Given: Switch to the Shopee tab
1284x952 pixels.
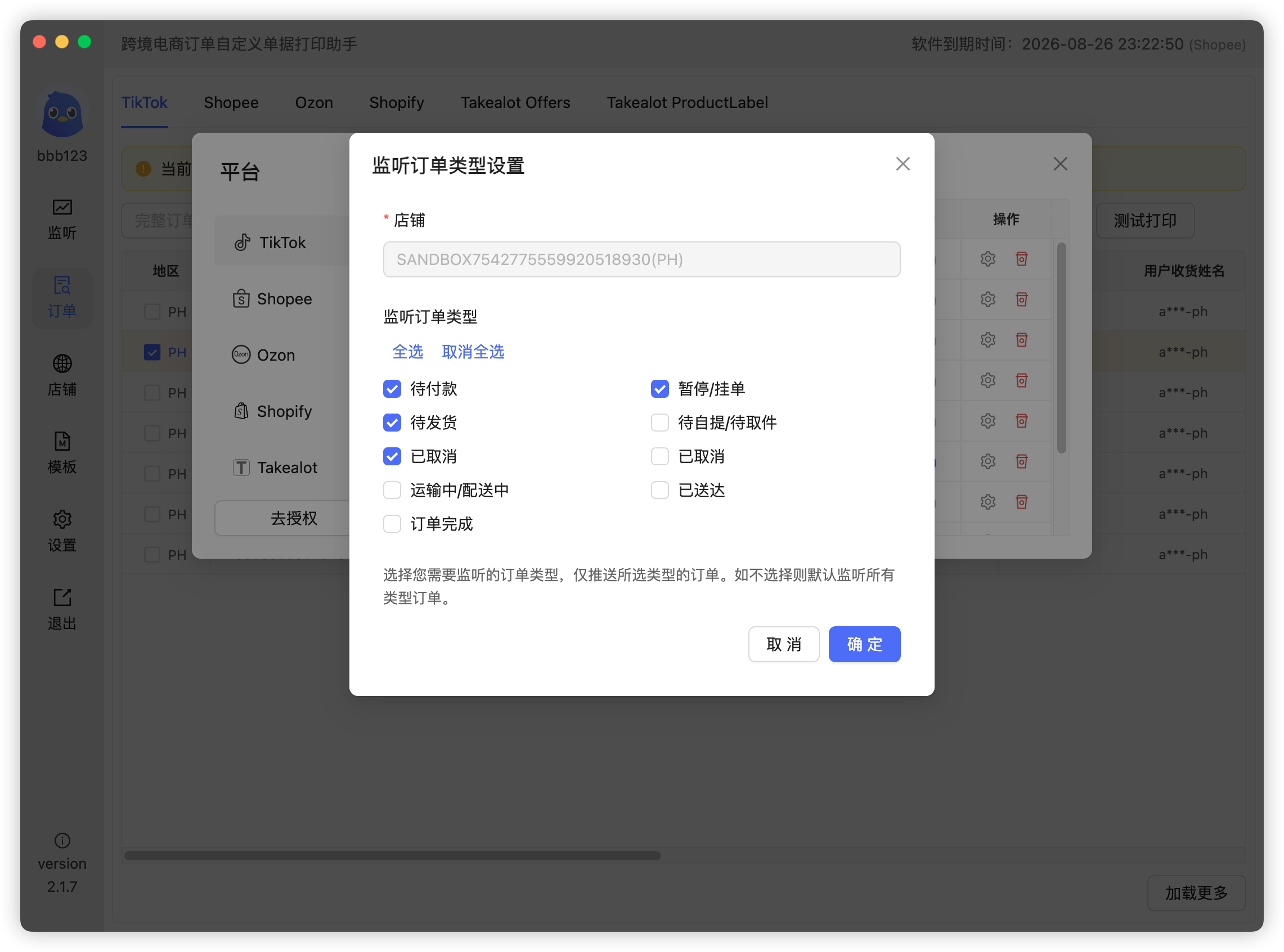Looking at the screenshot, I should coord(231,102).
